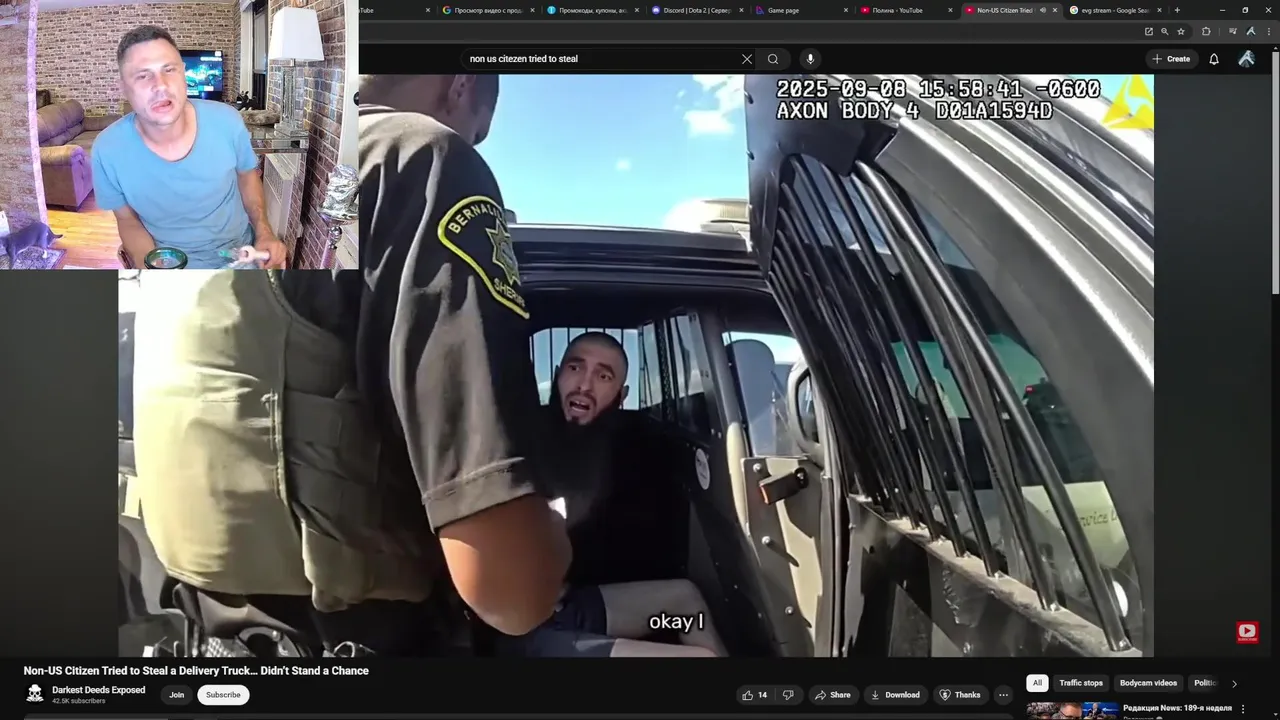Open options for 'Редакция News' suggested video
Image resolution: width=1280 pixels, height=720 pixels.
(1243, 709)
